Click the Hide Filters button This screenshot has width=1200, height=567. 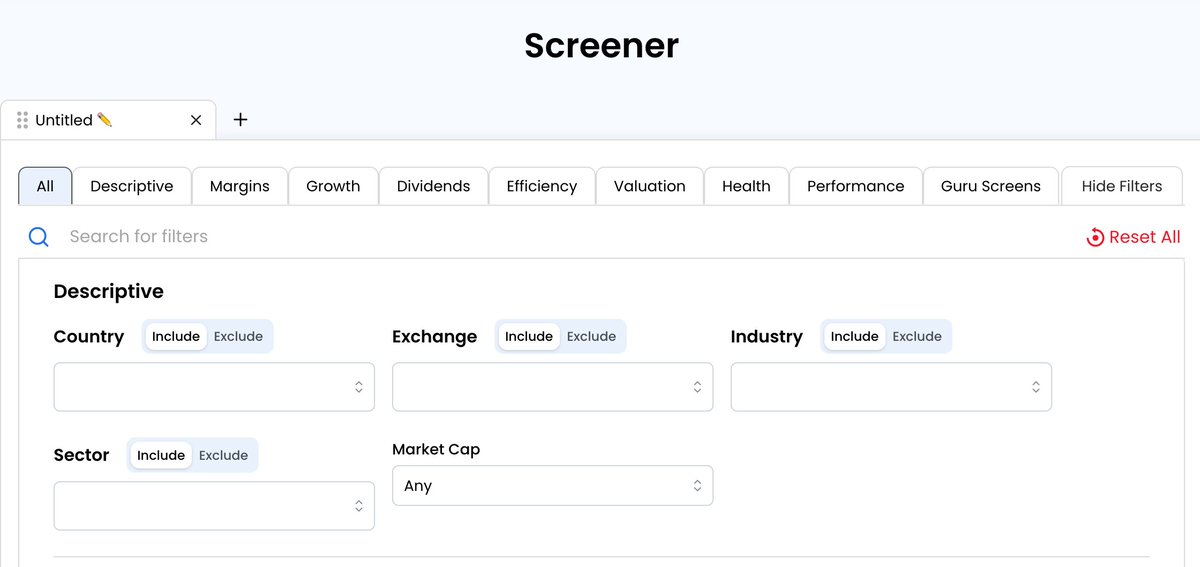(x=1121, y=186)
